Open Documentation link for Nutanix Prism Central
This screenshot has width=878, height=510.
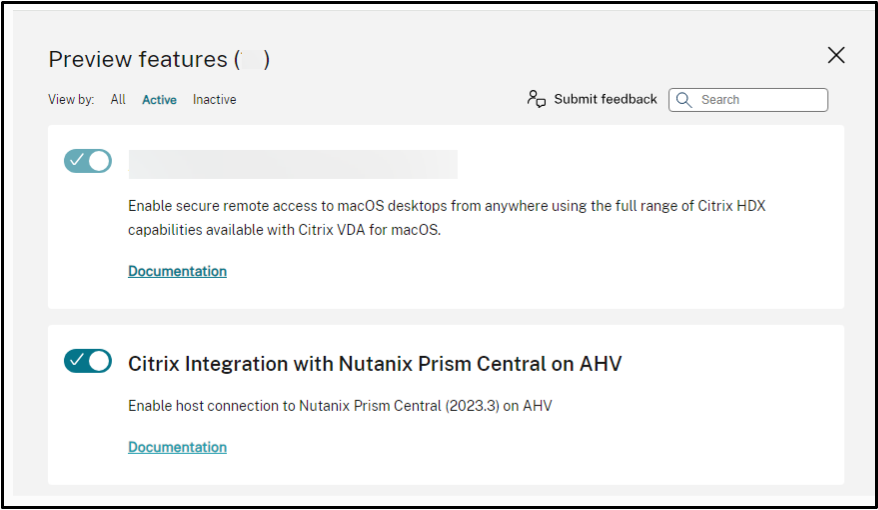coord(177,447)
